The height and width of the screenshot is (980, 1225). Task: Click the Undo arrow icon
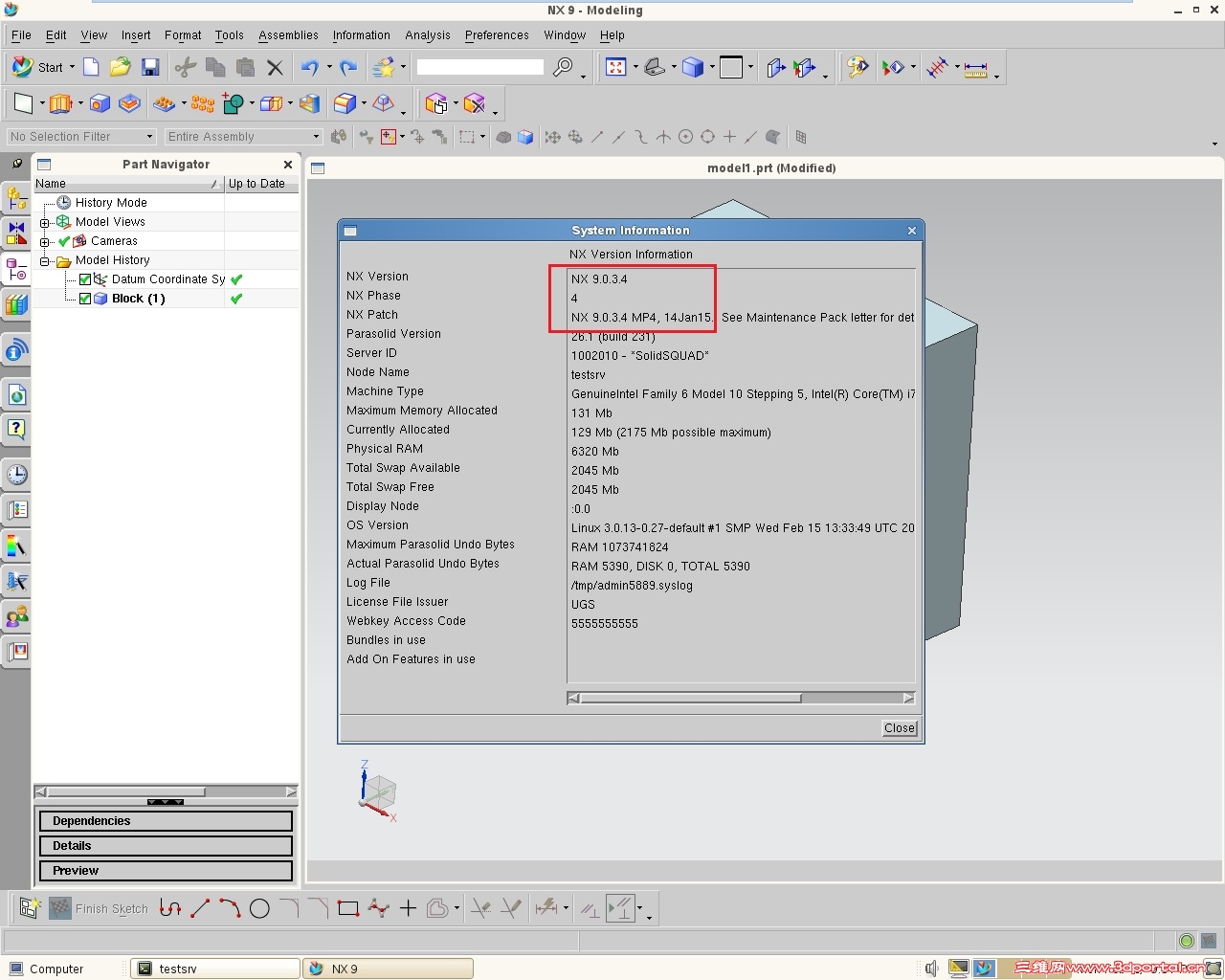[x=309, y=67]
